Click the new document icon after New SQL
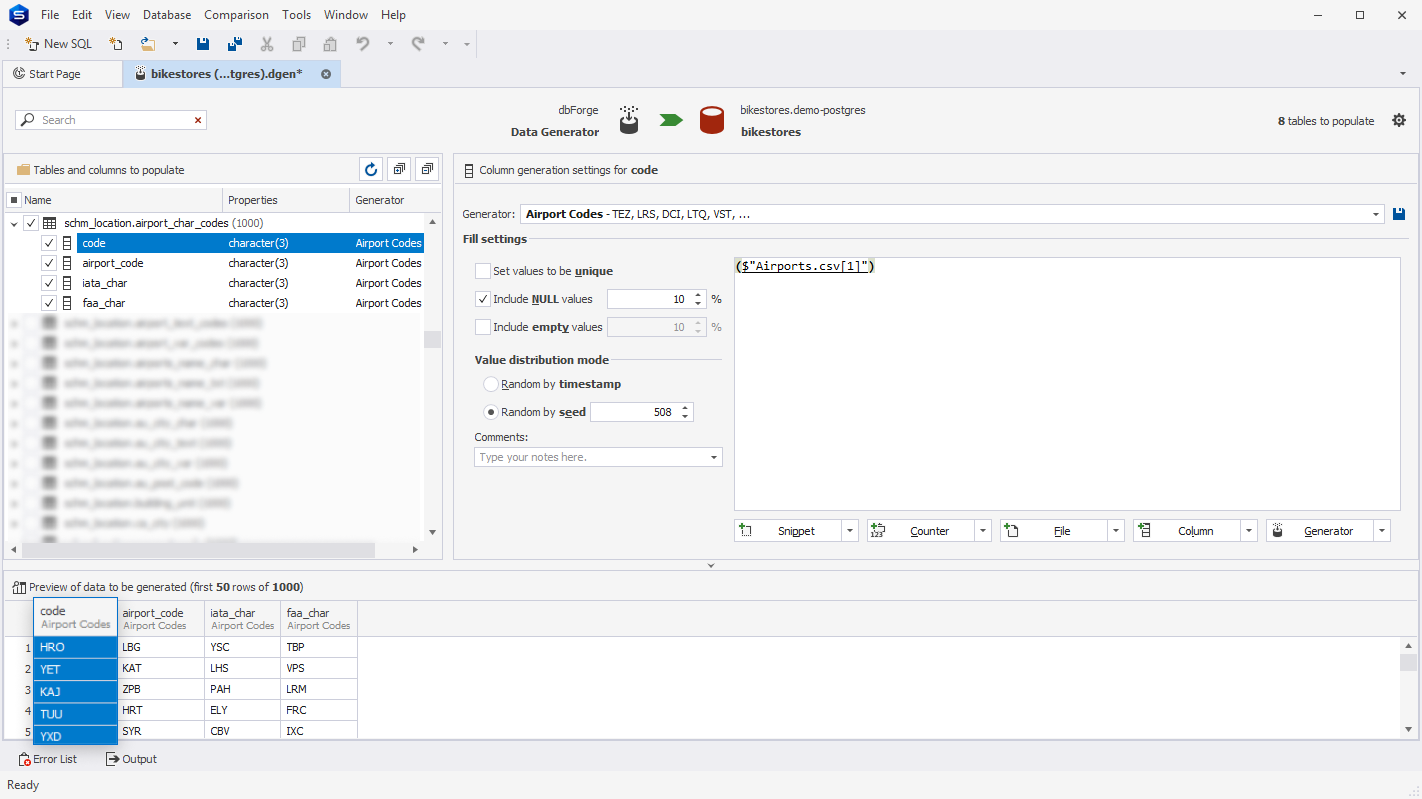The height and width of the screenshot is (799, 1422). [116, 44]
